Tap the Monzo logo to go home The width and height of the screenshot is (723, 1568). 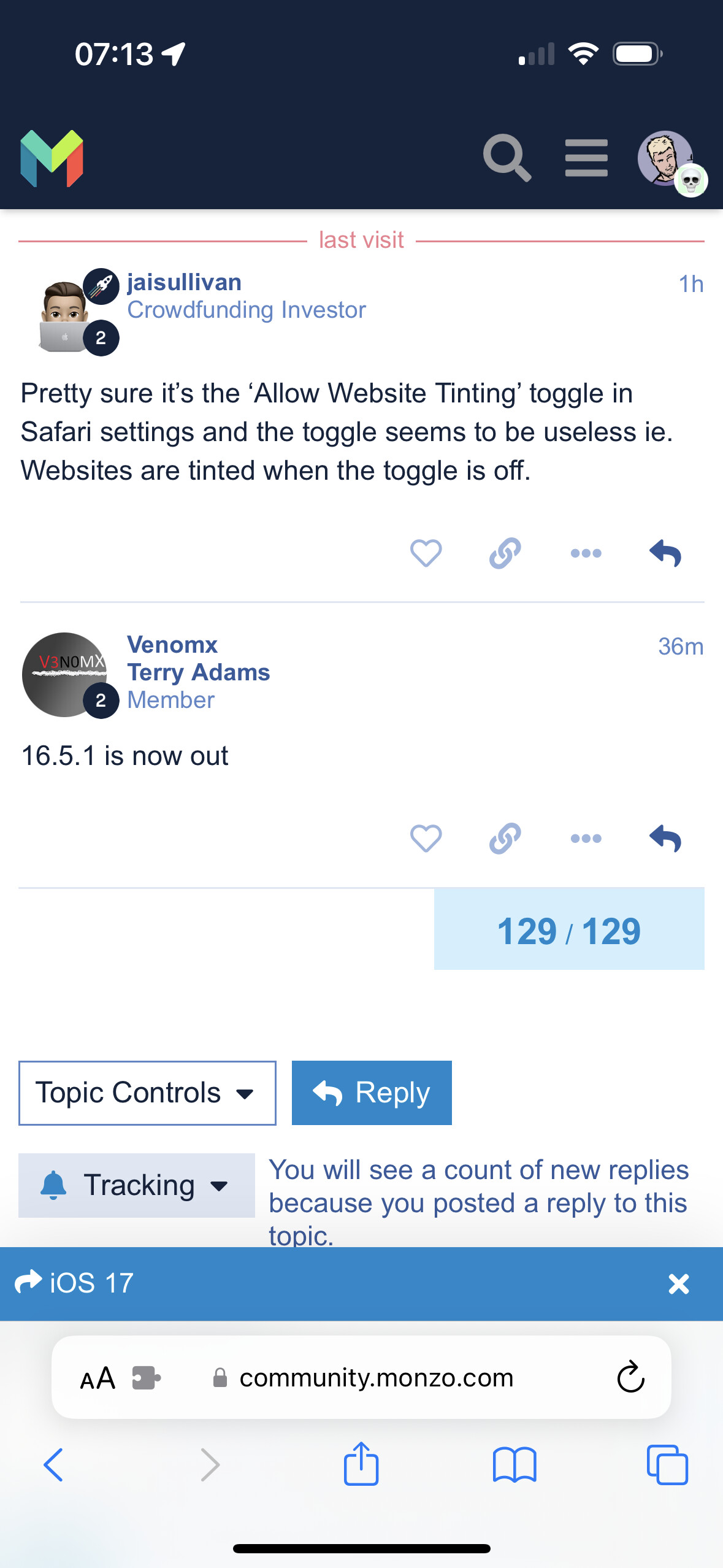[52, 158]
